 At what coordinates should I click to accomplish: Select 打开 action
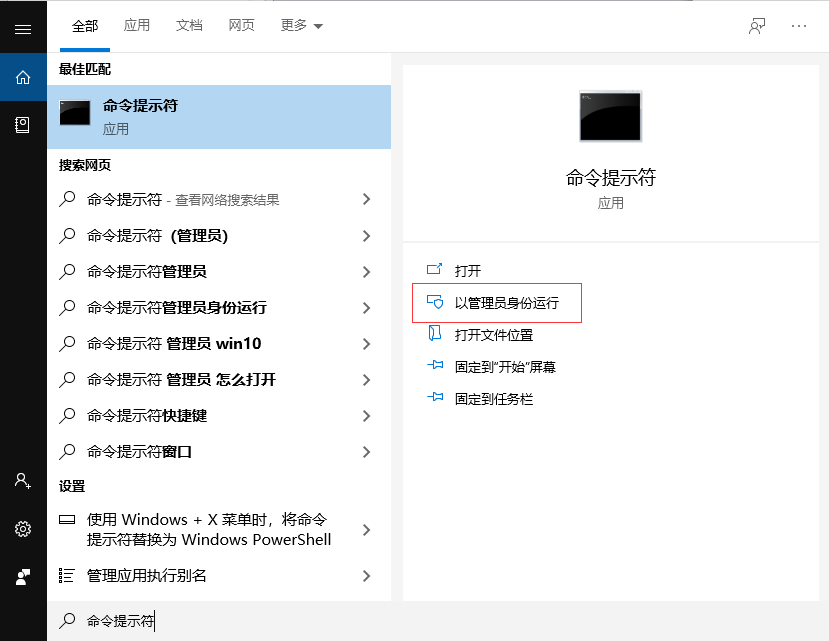(468, 271)
